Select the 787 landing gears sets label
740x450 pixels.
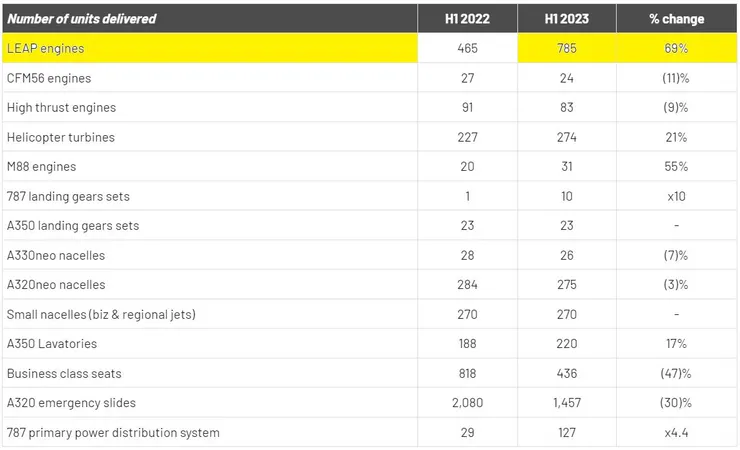point(68,196)
